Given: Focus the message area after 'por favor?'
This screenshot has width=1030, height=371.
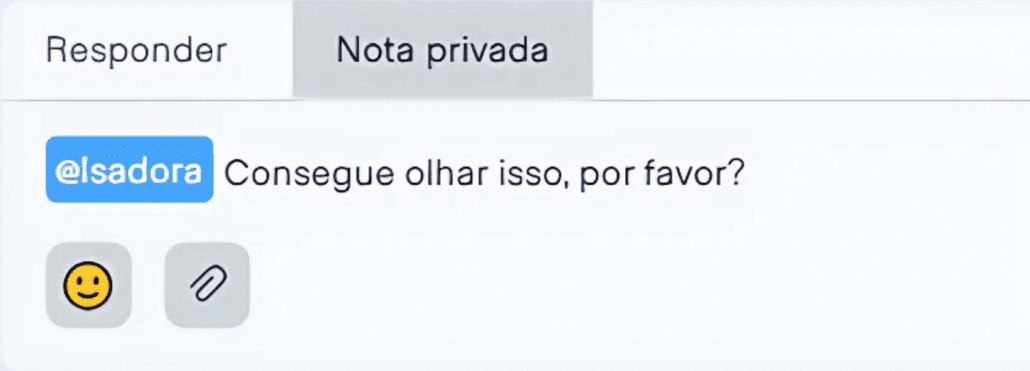Looking at the screenshot, I should [x=854, y=172].
